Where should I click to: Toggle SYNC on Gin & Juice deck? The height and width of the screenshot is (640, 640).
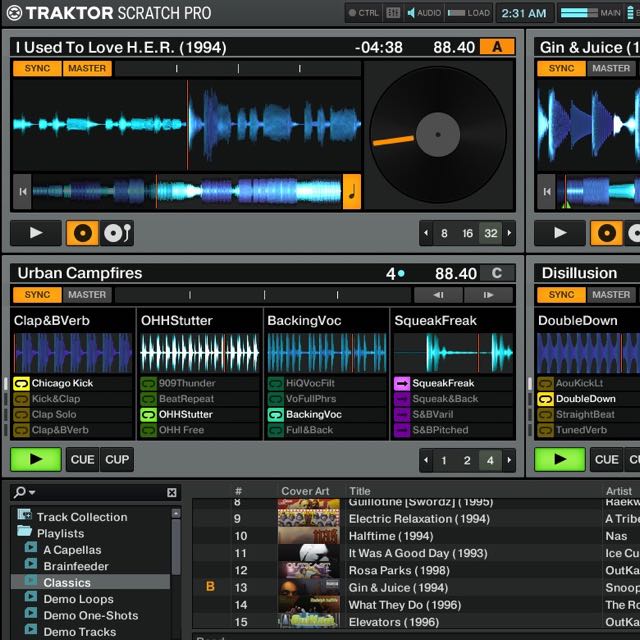(561, 68)
